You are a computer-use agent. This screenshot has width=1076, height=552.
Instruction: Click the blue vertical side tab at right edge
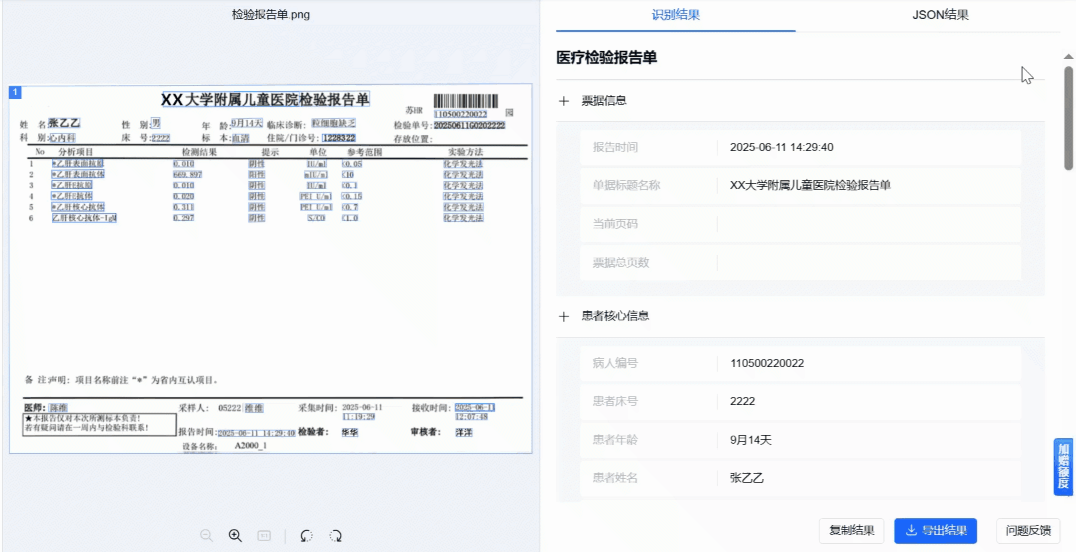pyautogui.click(x=1063, y=467)
